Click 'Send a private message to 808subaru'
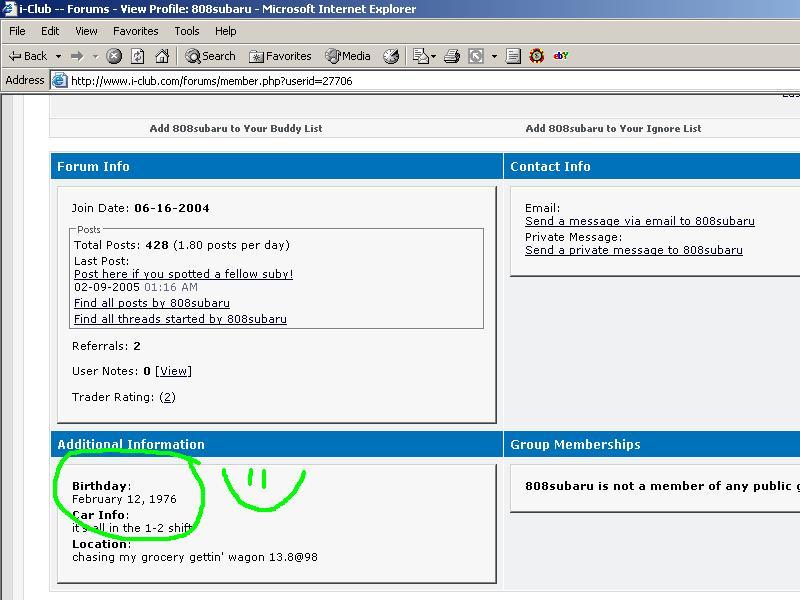Viewport: 800px width, 600px height. click(634, 250)
